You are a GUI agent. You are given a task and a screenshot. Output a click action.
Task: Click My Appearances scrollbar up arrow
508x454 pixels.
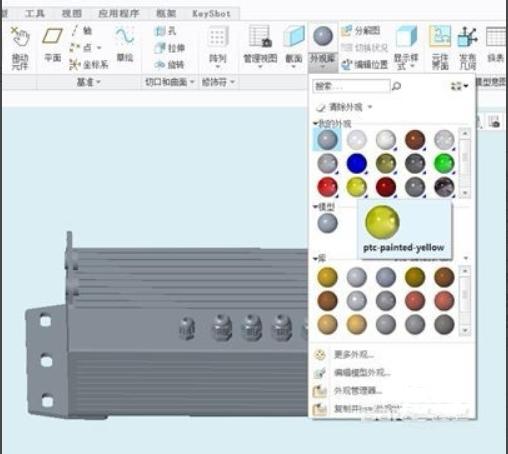click(465, 133)
